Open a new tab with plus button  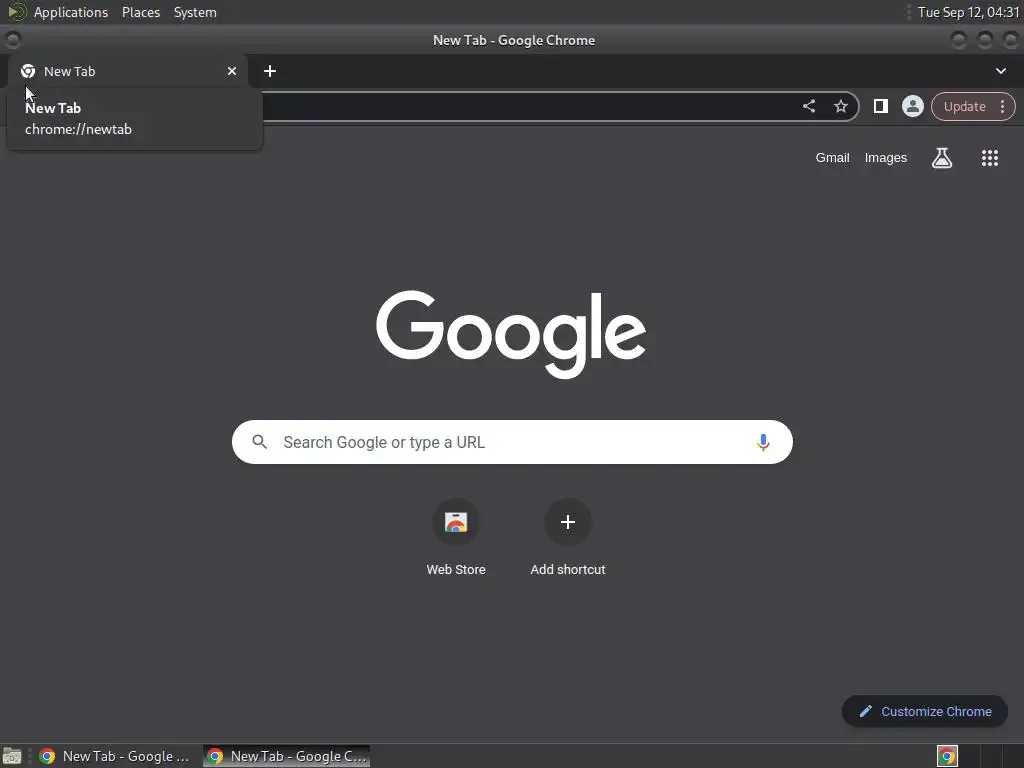click(270, 71)
